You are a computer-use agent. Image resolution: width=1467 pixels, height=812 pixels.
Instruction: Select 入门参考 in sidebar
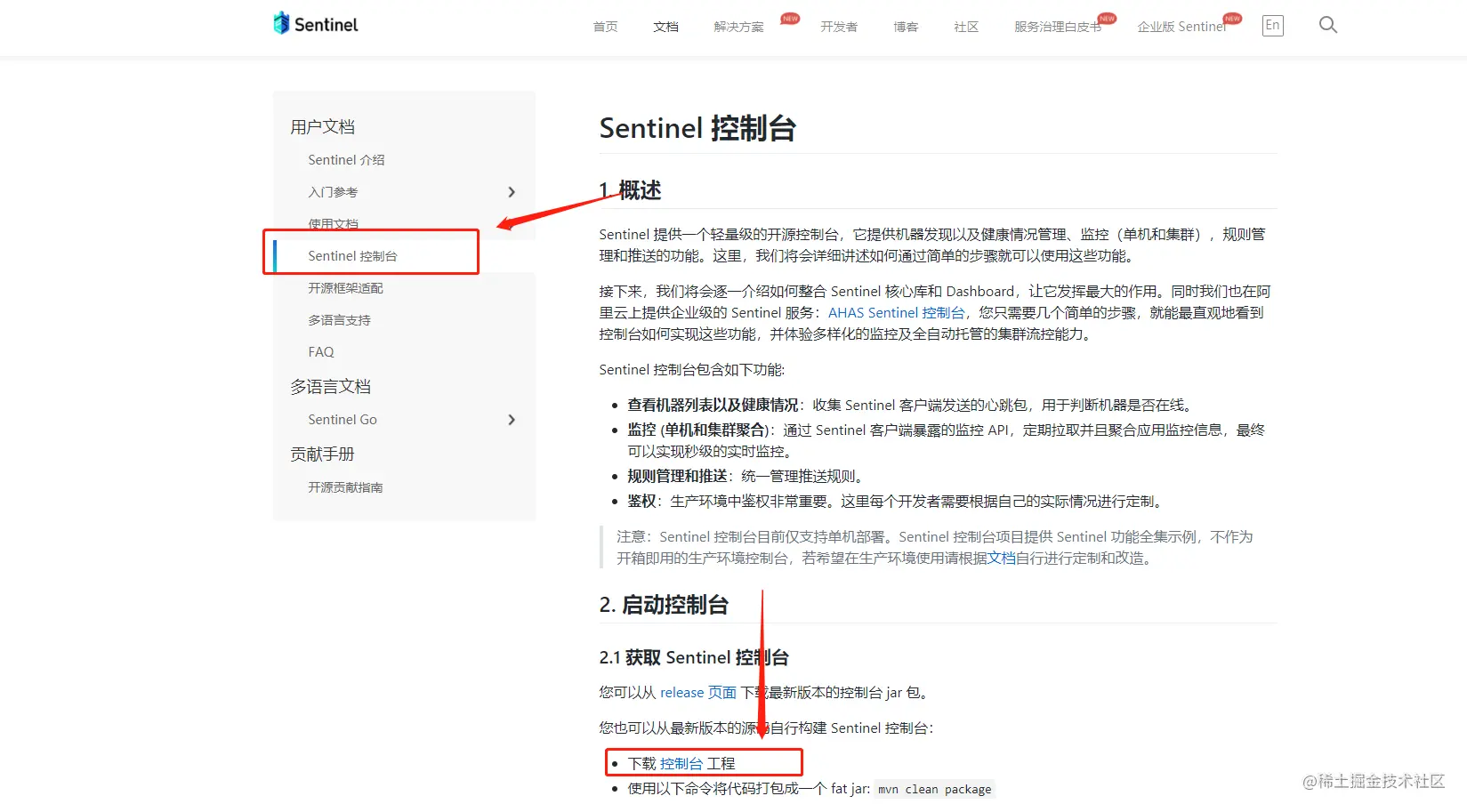[333, 192]
